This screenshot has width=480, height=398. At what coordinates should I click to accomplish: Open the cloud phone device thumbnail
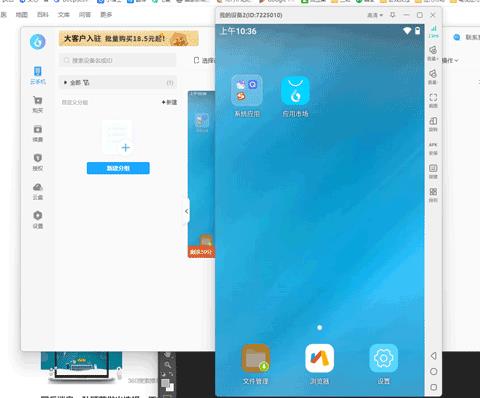click(201, 174)
